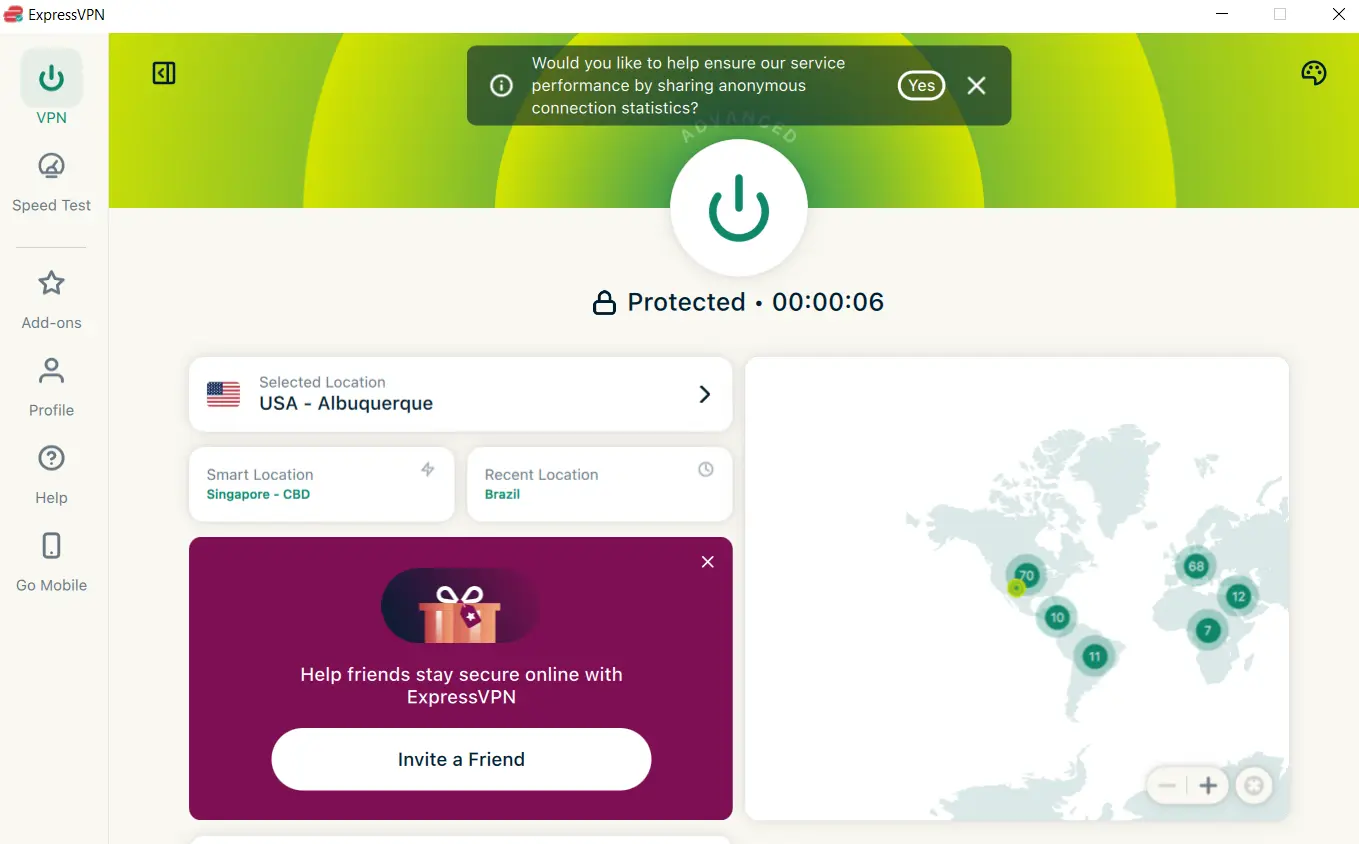1359x844 pixels.
Task: Dismiss the statistics sharing notification
Action: 977,86
